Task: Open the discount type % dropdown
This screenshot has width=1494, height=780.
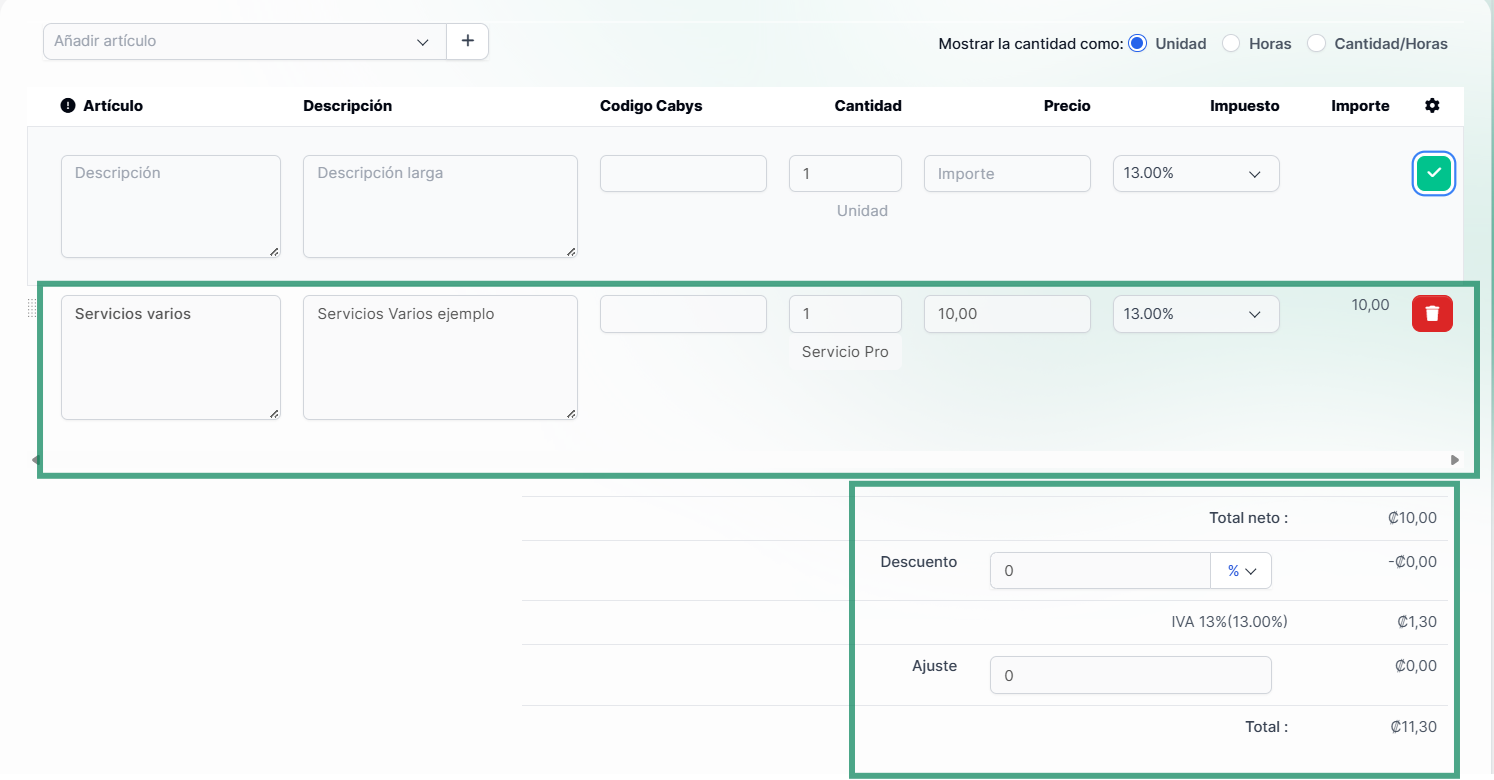Action: [1240, 571]
